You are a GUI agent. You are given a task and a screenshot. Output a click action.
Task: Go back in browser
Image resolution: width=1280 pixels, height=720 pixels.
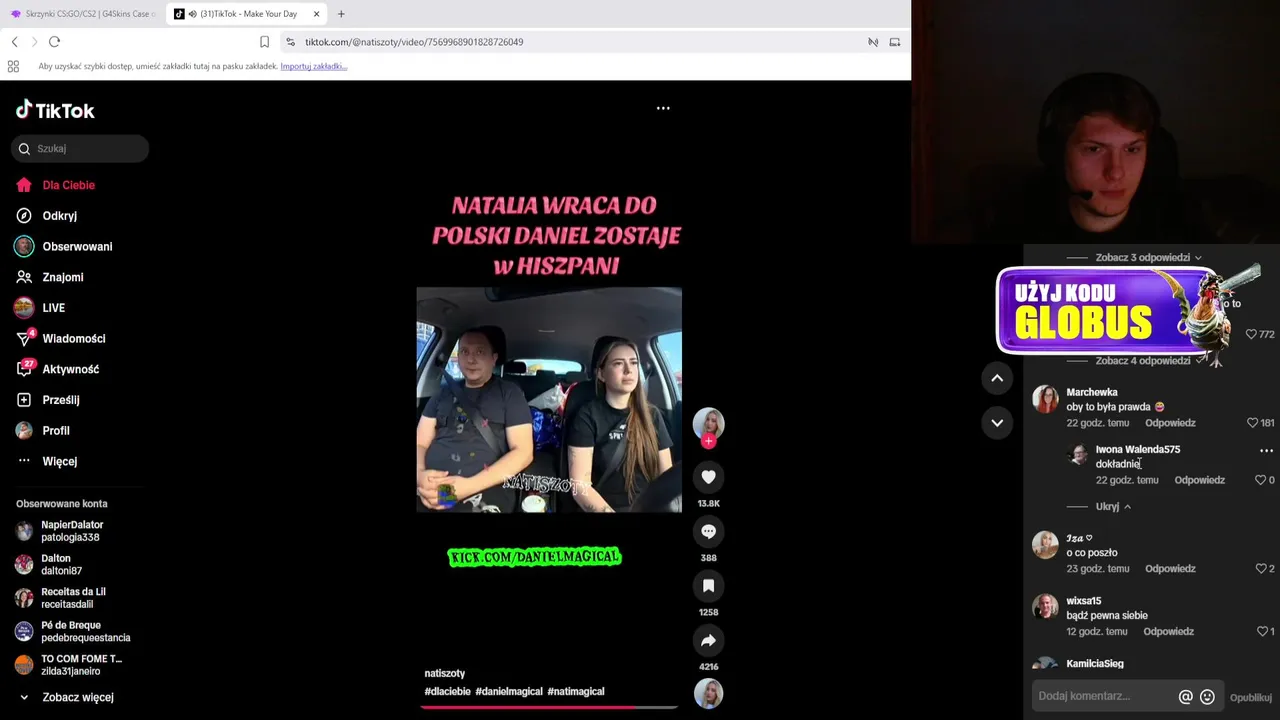pyautogui.click(x=14, y=42)
